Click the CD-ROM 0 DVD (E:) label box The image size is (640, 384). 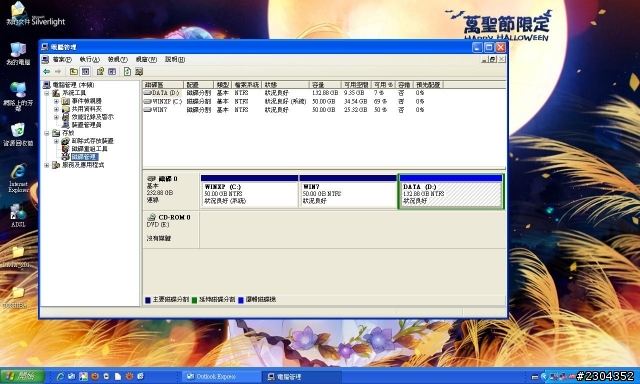click(171, 230)
